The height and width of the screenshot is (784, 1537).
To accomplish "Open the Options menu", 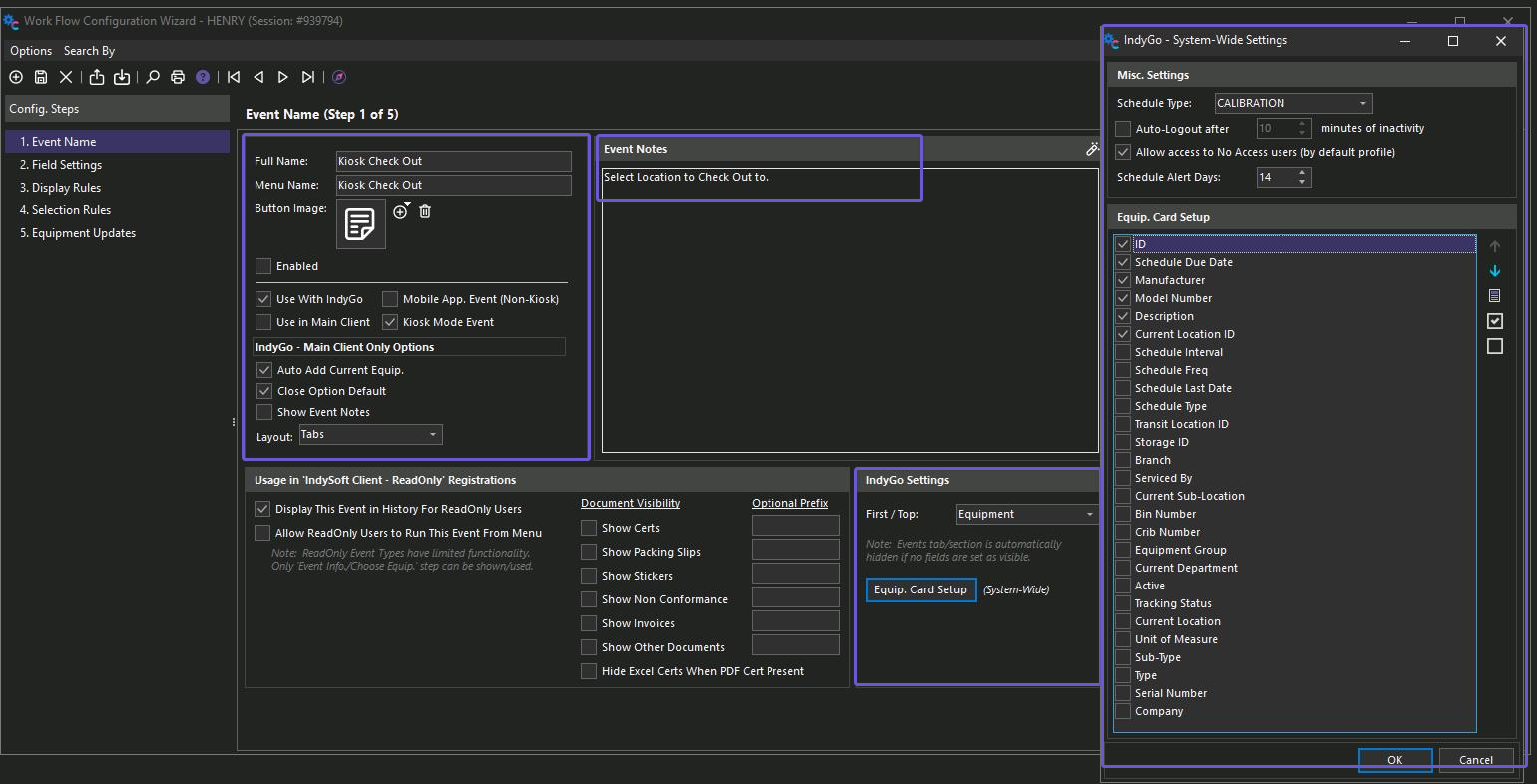I will coord(31,51).
